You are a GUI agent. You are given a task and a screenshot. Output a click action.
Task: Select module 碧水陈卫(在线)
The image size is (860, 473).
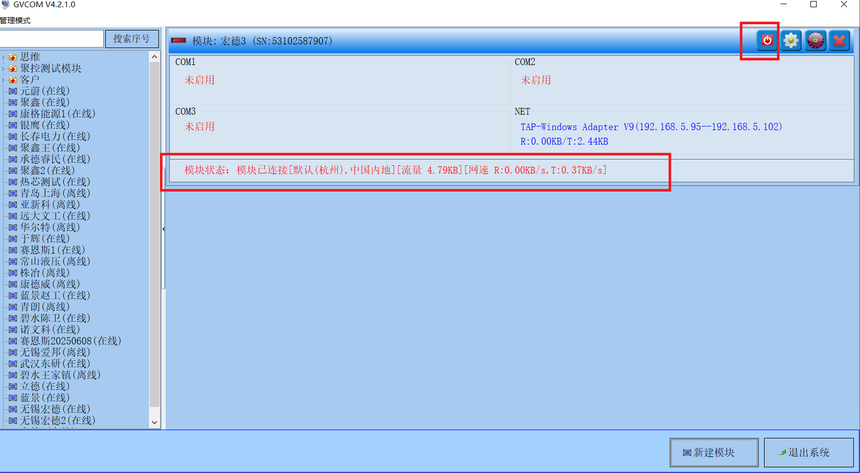tap(55, 318)
